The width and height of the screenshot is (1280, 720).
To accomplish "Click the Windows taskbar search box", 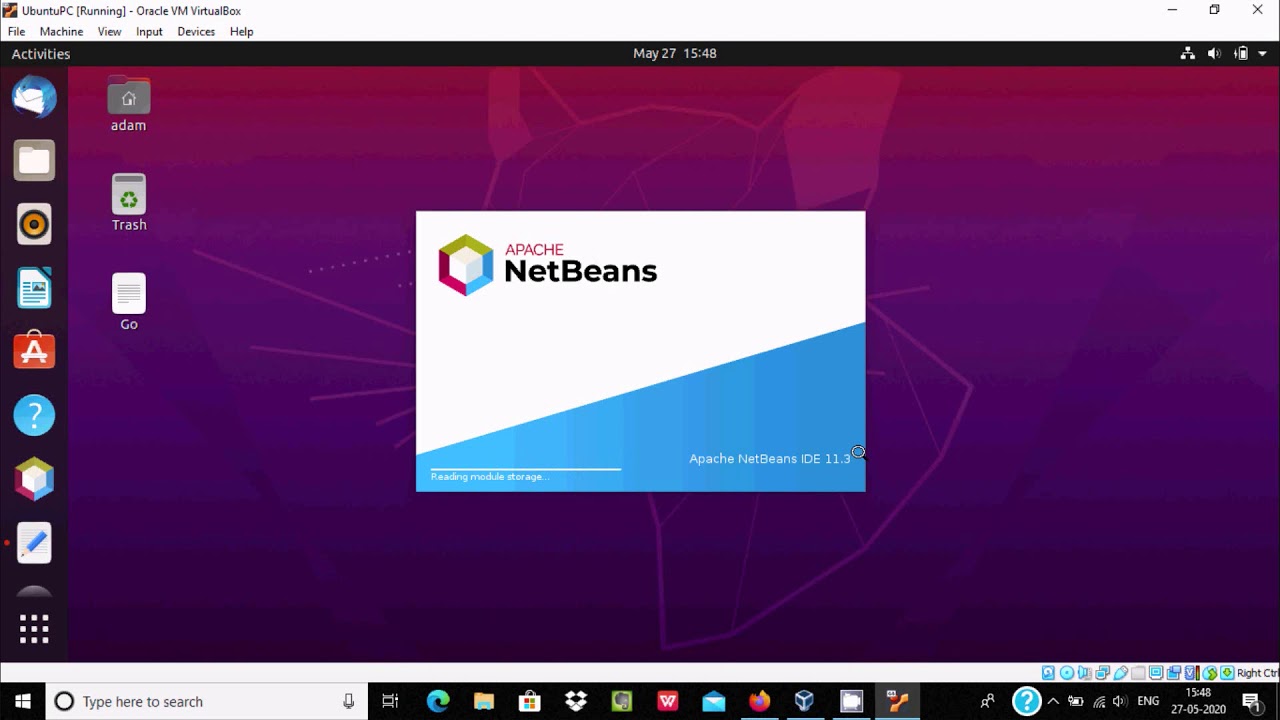I will [207, 701].
